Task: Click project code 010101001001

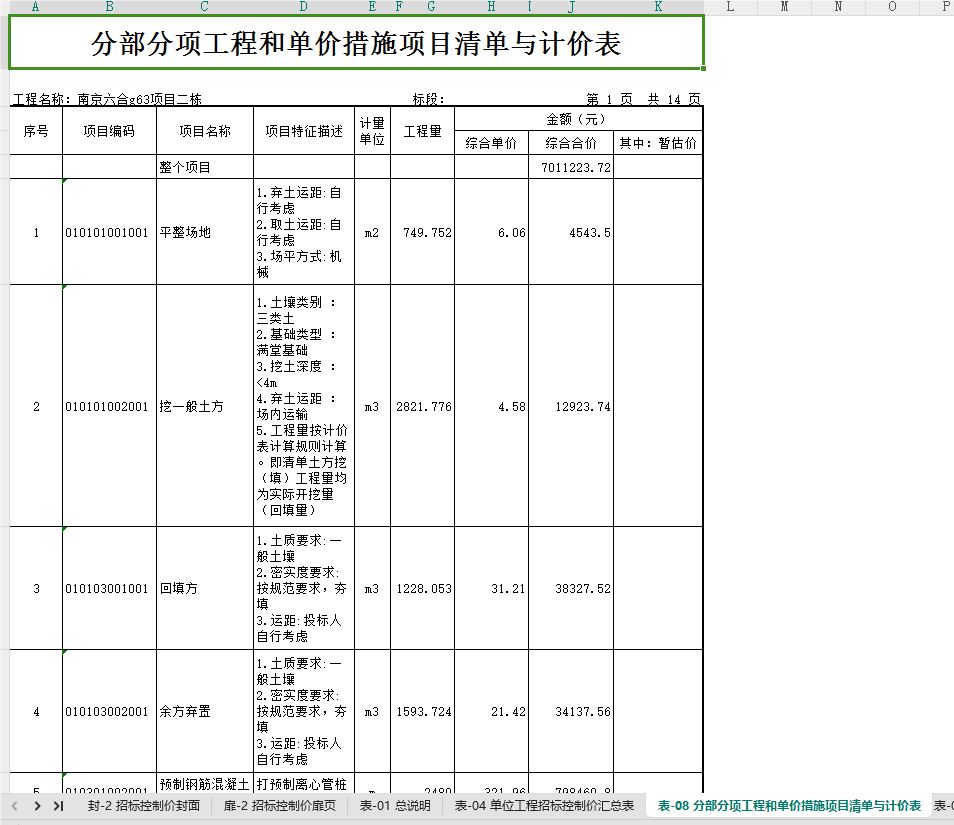Action: click(110, 232)
